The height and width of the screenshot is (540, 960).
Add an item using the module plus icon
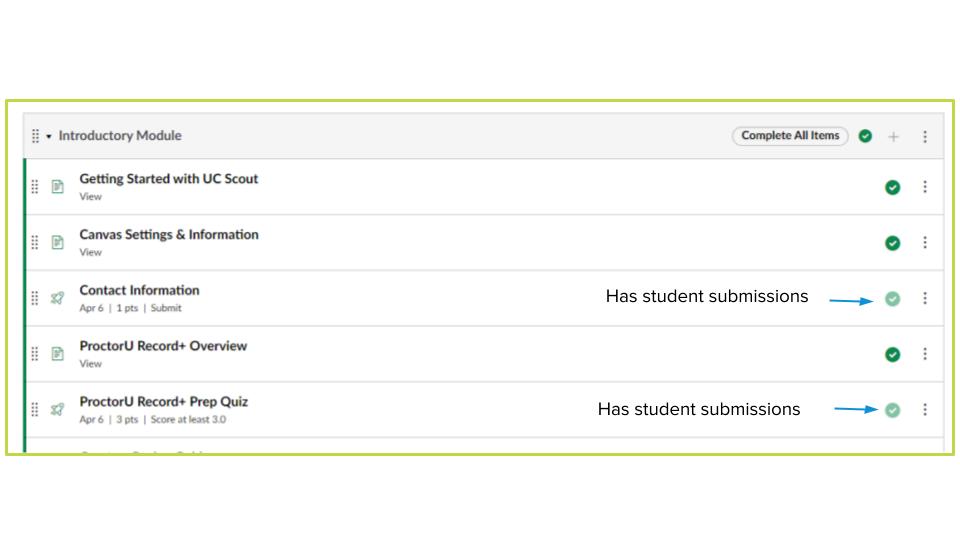click(894, 136)
